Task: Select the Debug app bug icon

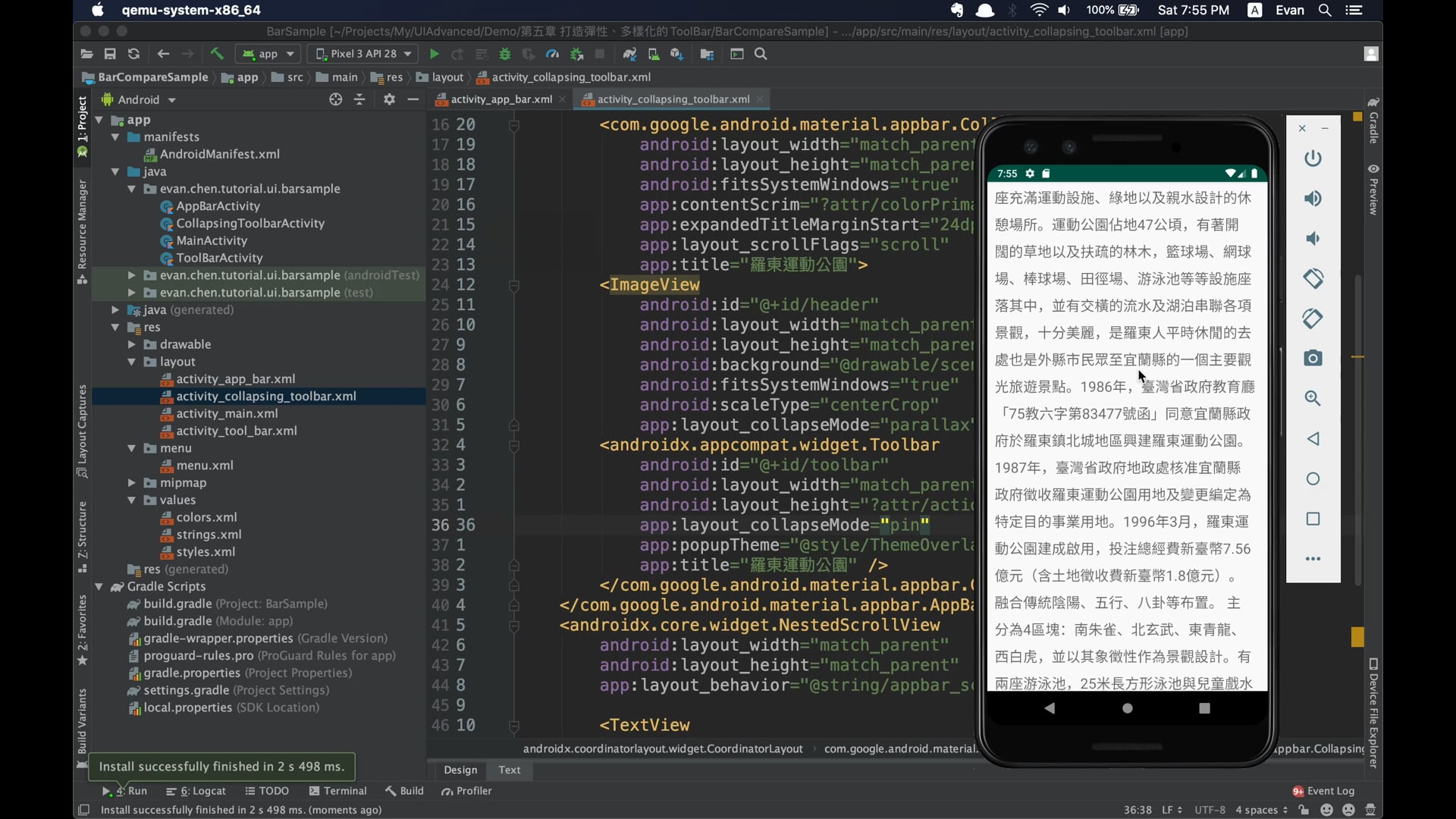Action: pos(505,54)
